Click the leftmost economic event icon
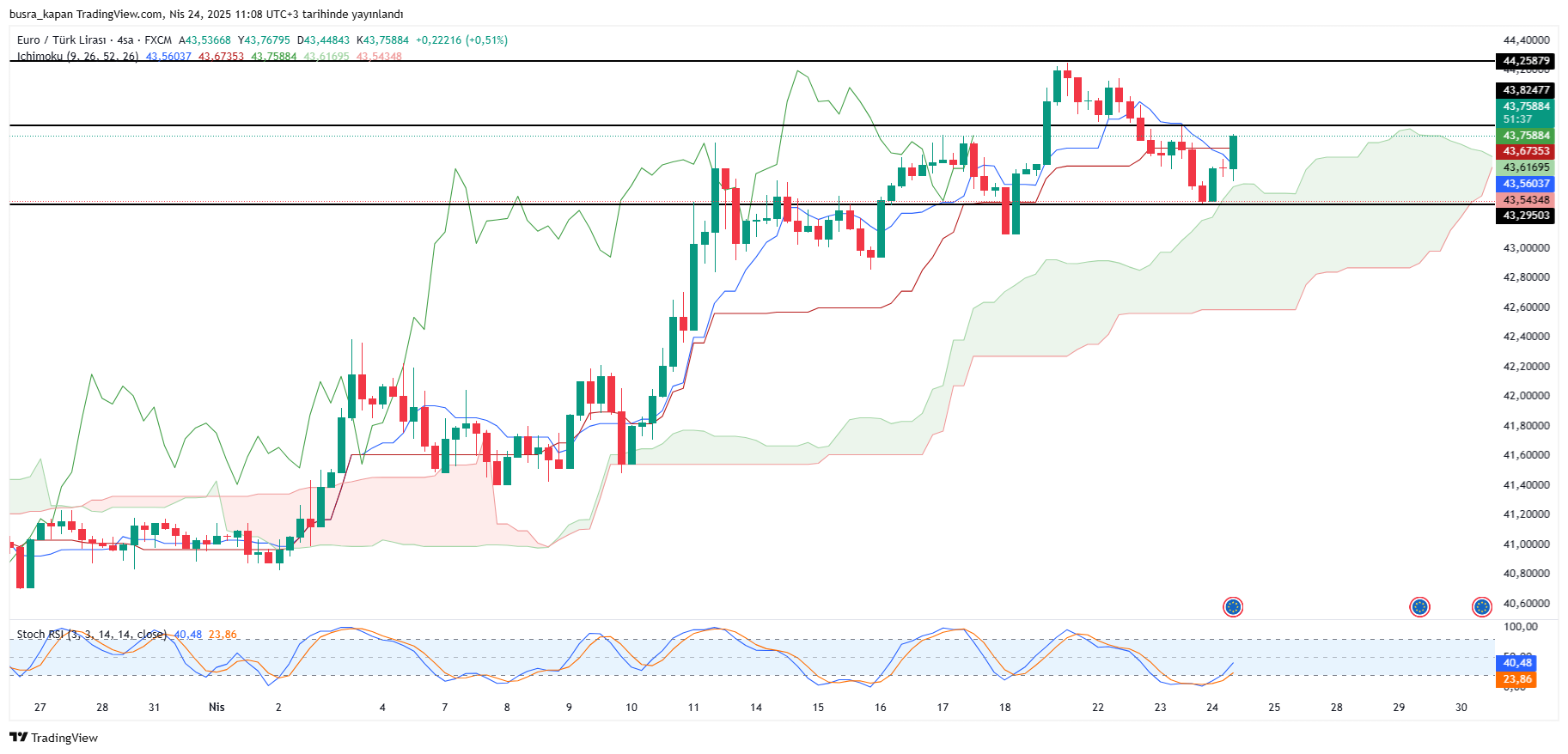Image resolution: width=1568 pixels, height=754 pixels. click(x=1233, y=607)
